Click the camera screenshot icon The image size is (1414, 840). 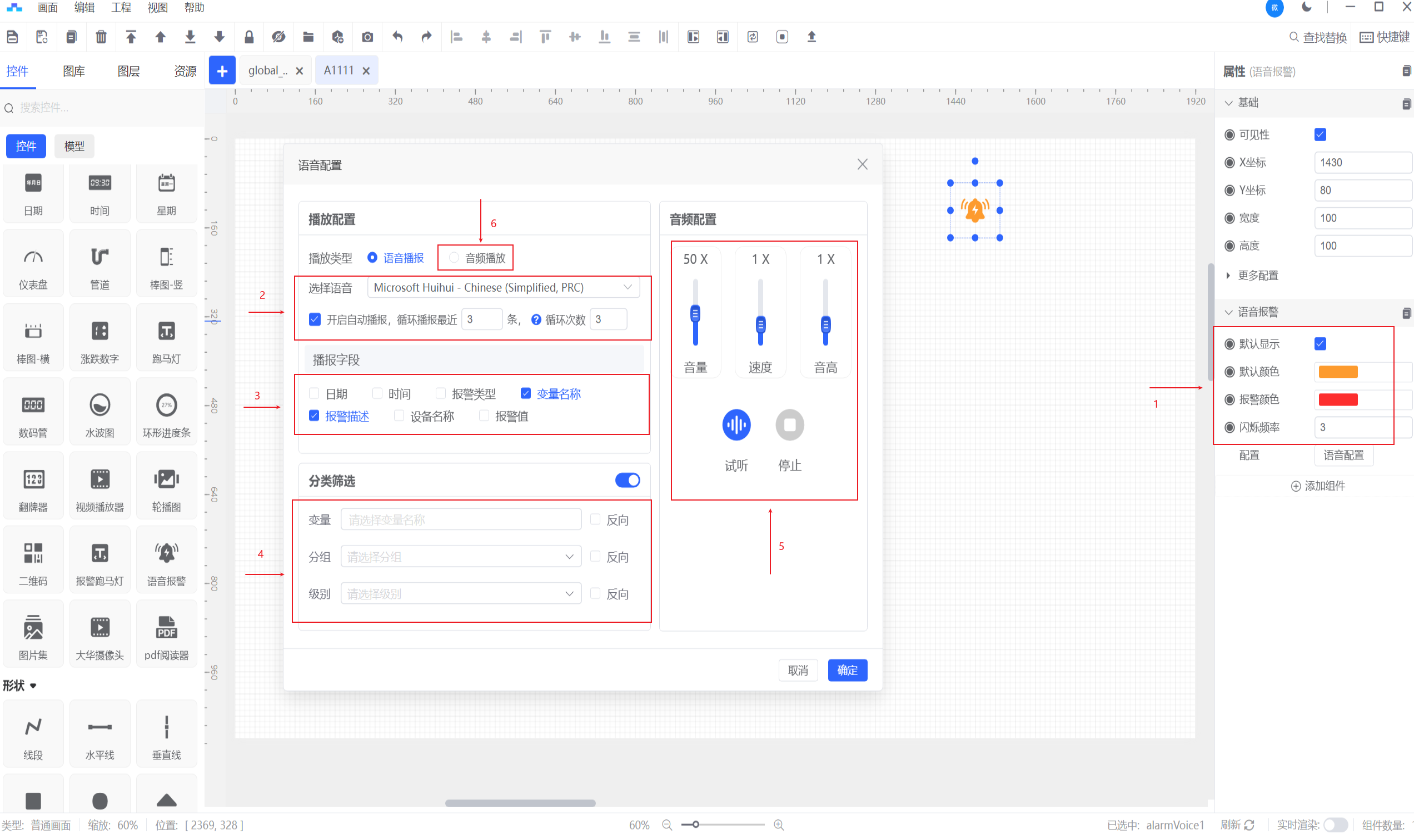click(x=367, y=37)
